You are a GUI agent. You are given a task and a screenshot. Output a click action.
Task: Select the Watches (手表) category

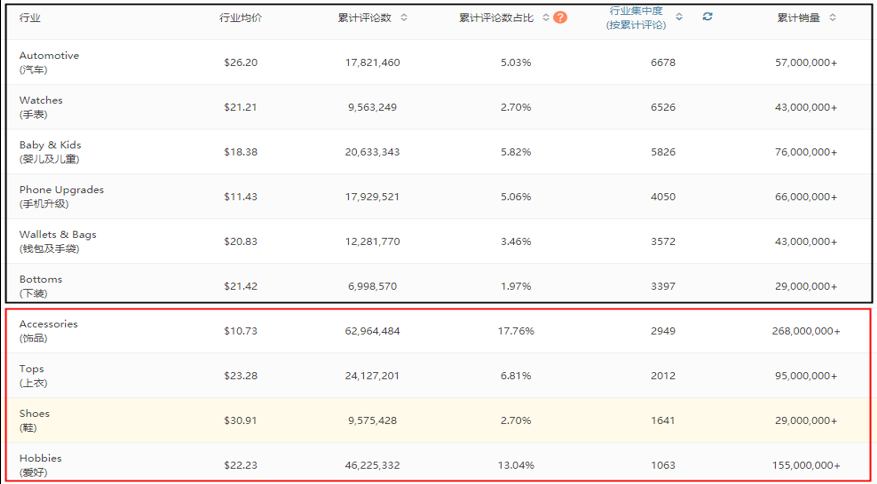coord(41,107)
